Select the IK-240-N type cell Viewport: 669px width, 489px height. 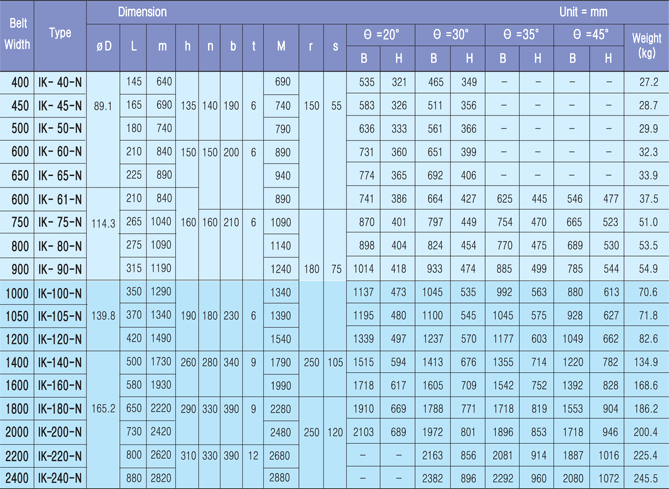(x=61, y=479)
